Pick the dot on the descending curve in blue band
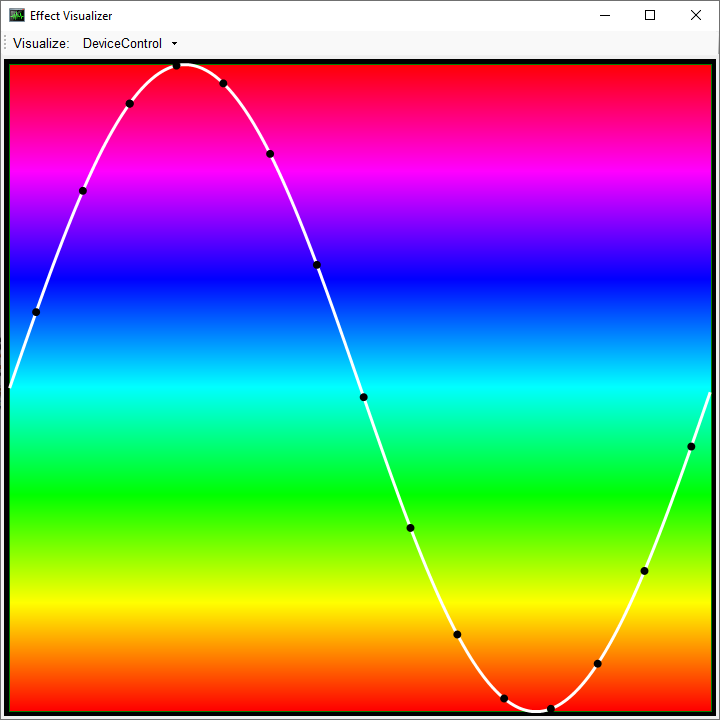Image resolution: width=720 pixels, height=720 pixels. [x=317, y=265]
